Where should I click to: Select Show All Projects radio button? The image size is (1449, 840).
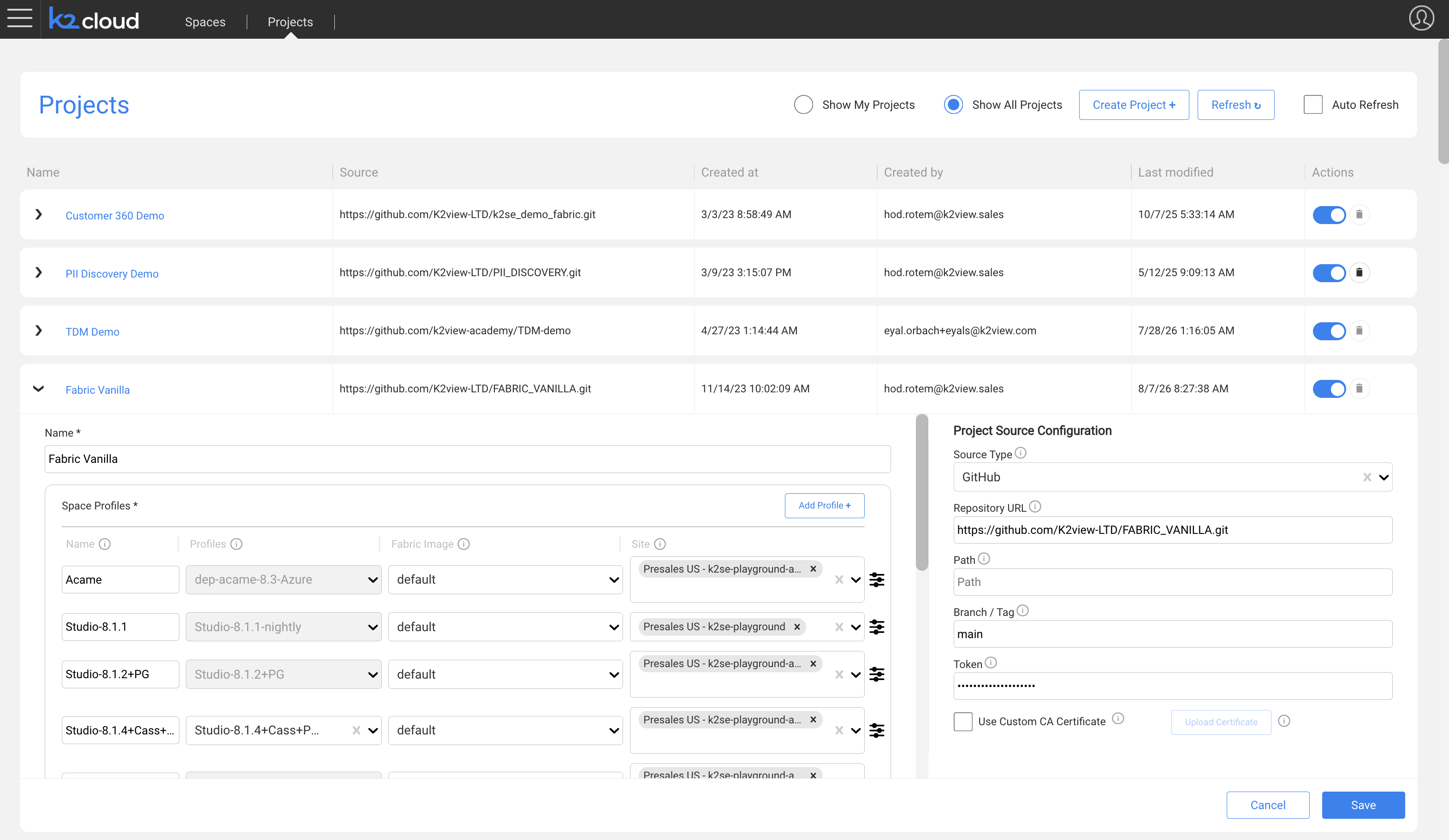point(953,105)
